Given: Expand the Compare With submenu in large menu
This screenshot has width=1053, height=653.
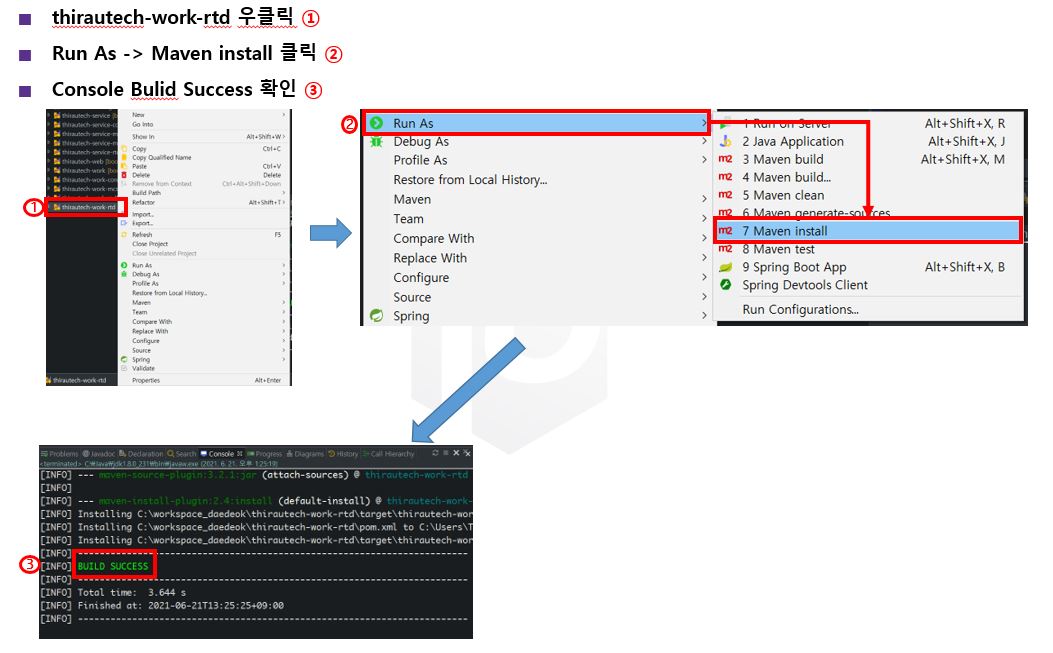Looking at the screenshot, I should tap(704, 239).
